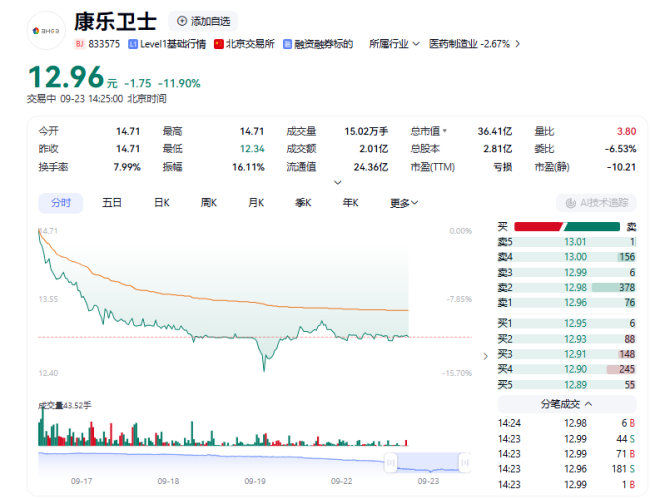Expand more quote details chevron below stats
The height and width of the screenshot is (499, 650).
[337, 183]
